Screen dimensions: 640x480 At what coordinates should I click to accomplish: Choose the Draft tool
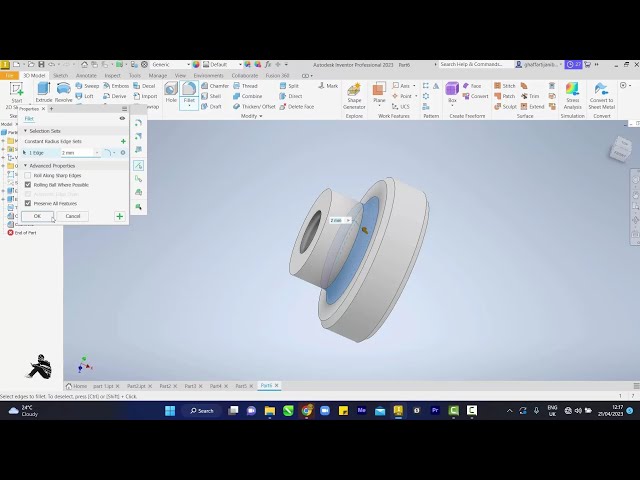point(211,106)
